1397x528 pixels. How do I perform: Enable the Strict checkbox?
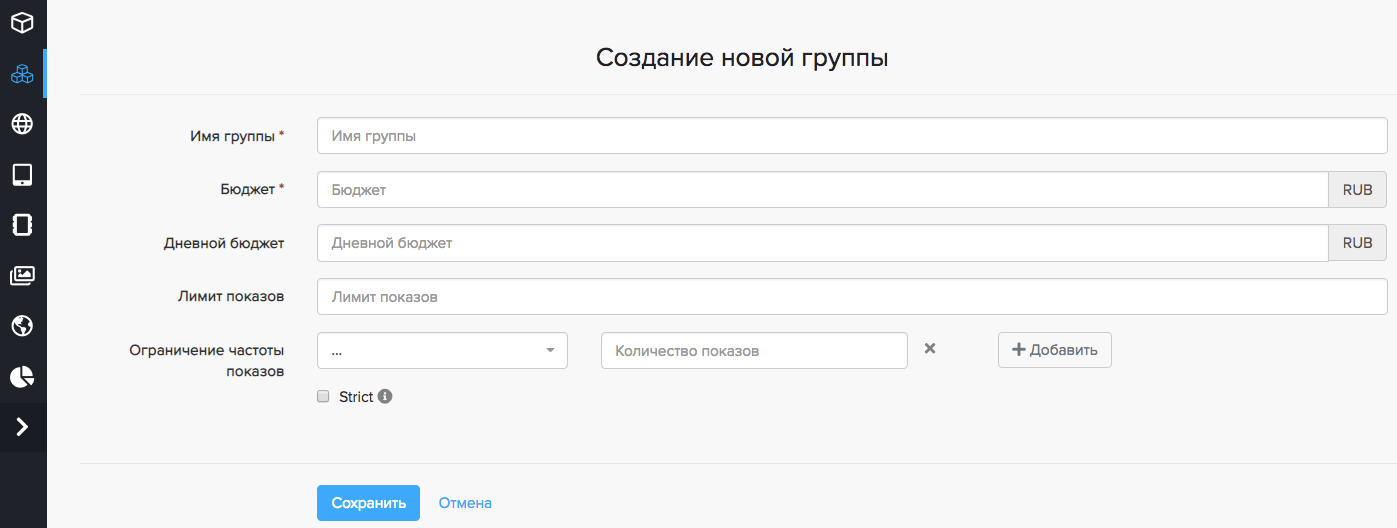323,397
